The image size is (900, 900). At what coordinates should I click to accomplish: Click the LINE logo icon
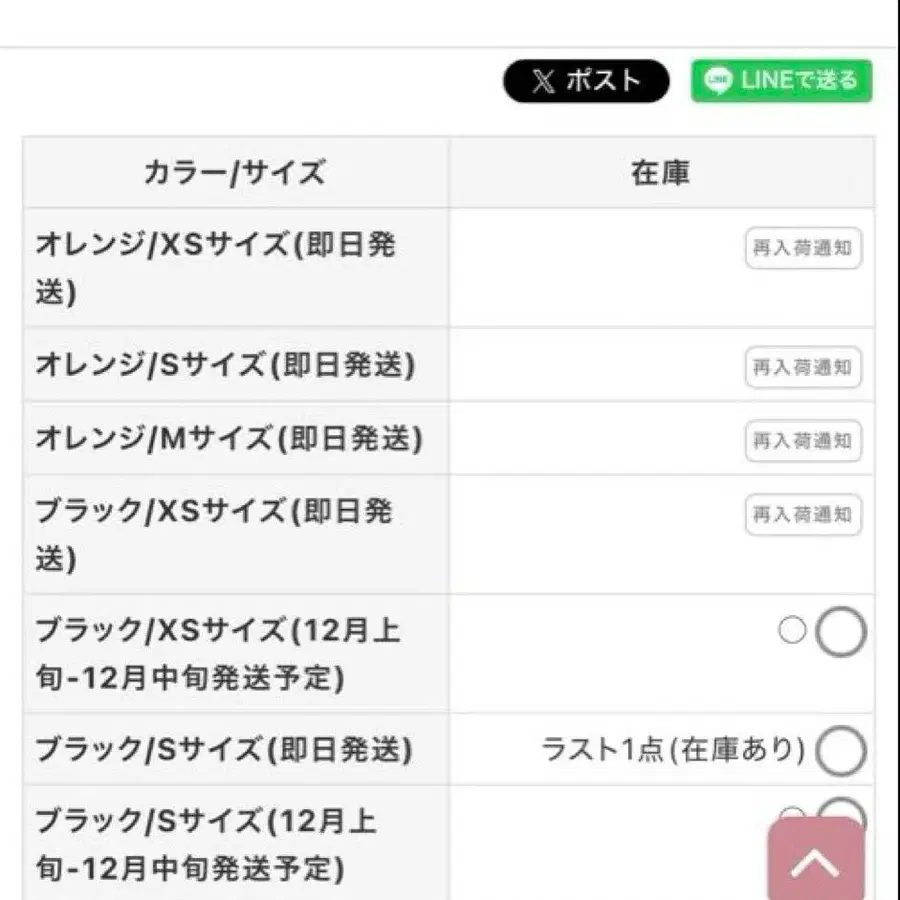[x=718, y=81]
